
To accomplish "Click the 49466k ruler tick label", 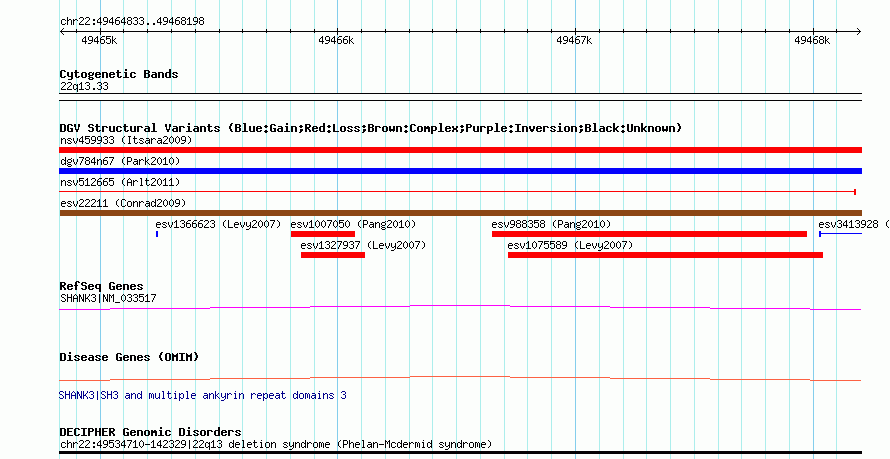I will point(337,40).
